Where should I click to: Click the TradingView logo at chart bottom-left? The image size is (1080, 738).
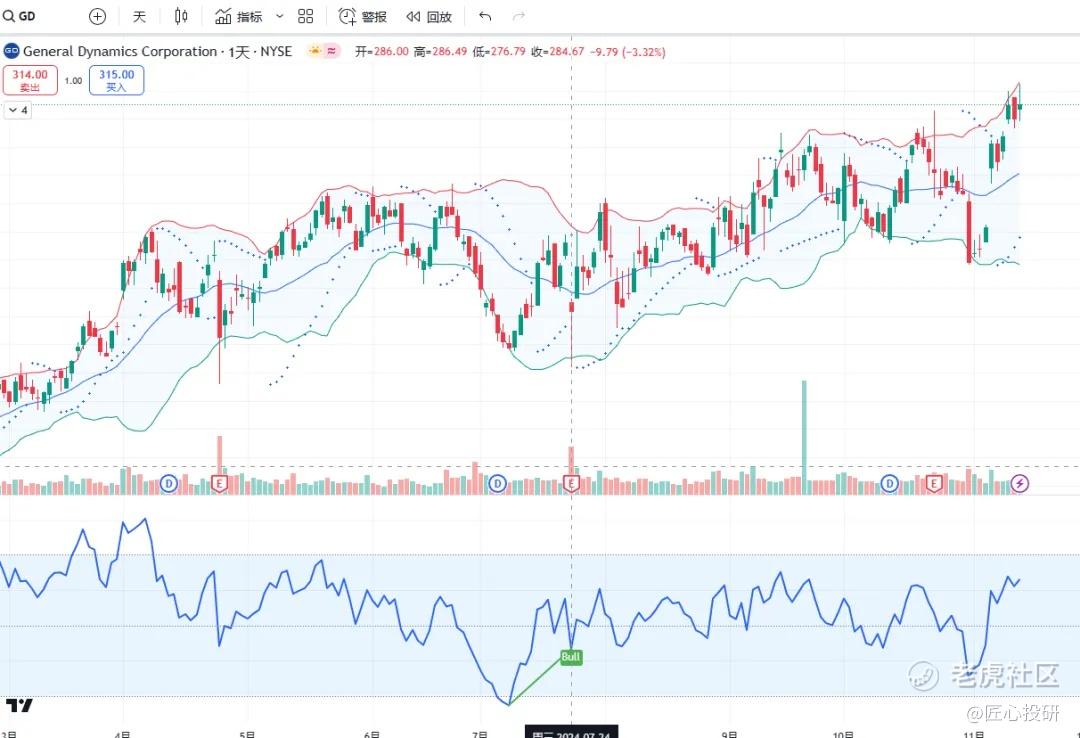point(19,706)
